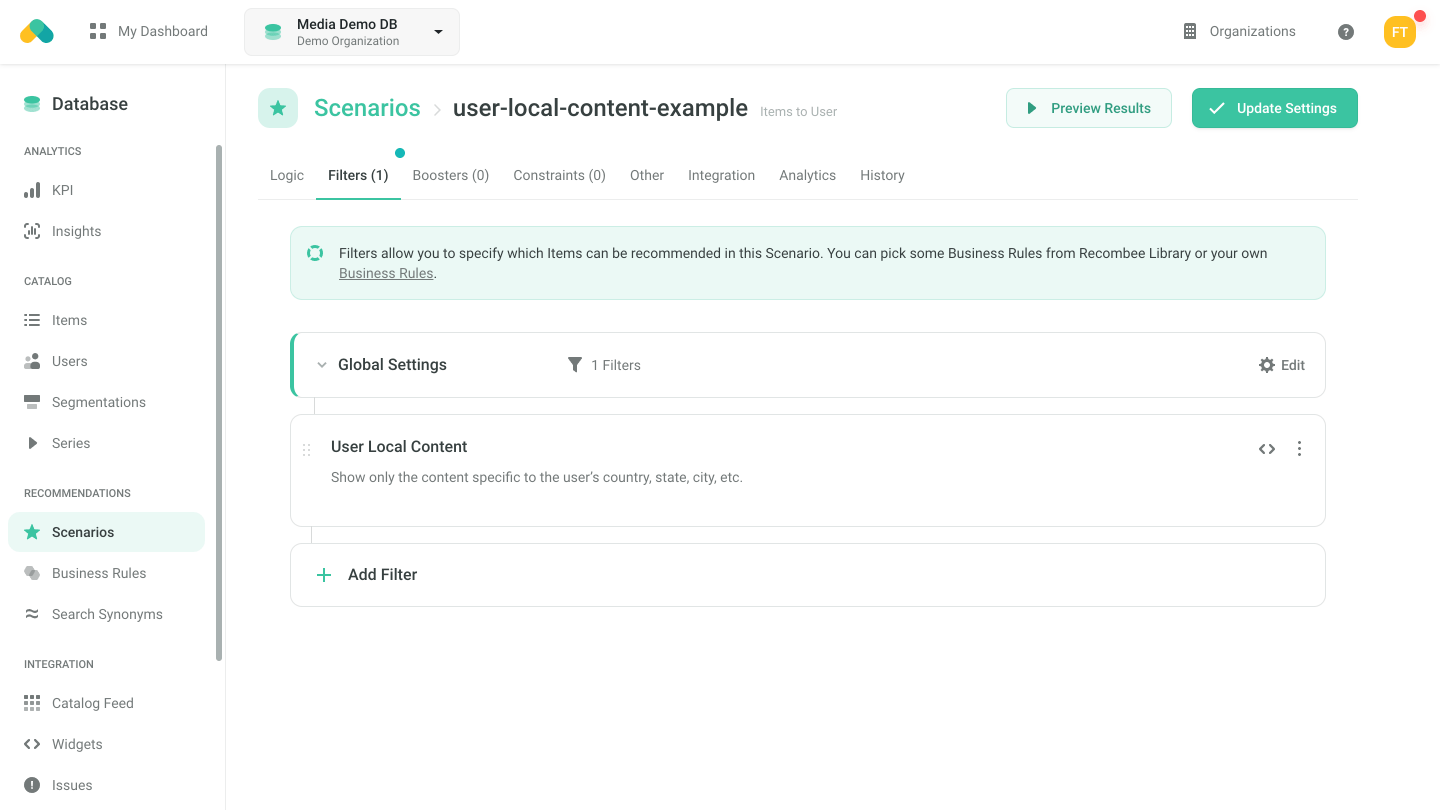Select the Segmentations sidebar icon
Screen dimensions: 1440x810
click(x=33, y=401)
